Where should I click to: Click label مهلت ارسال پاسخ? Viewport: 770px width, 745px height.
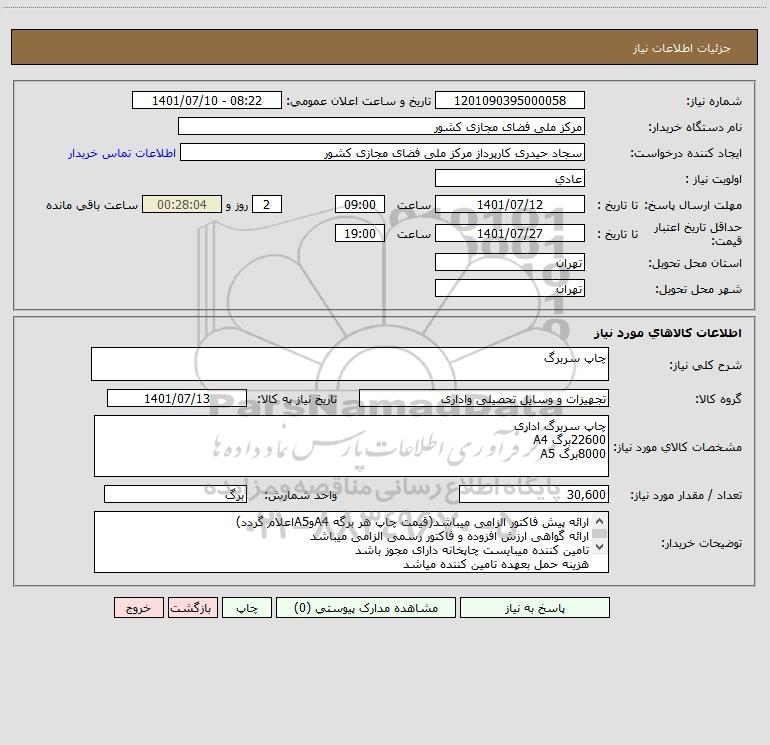[x=693, y=205]
